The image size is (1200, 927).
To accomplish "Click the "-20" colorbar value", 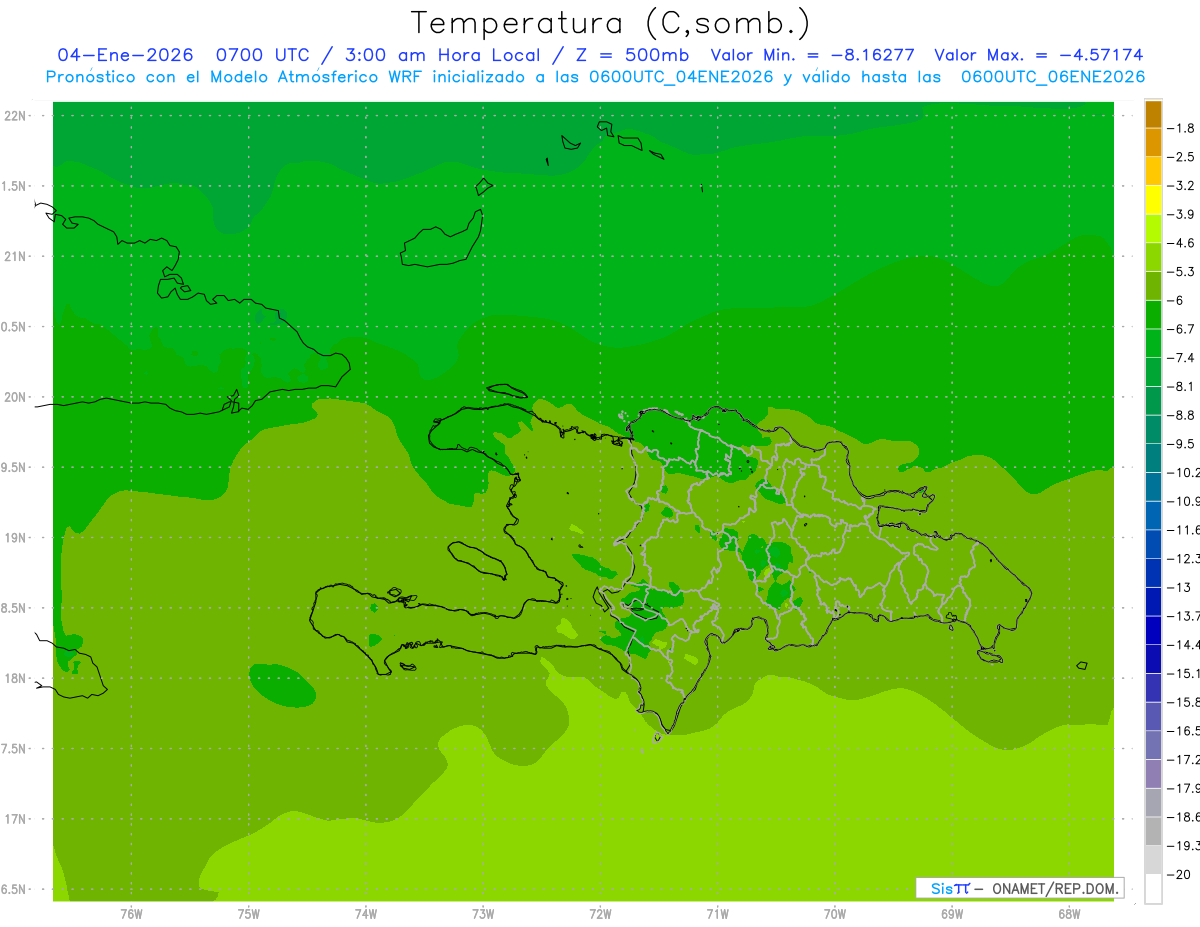I will (1179, 875).
